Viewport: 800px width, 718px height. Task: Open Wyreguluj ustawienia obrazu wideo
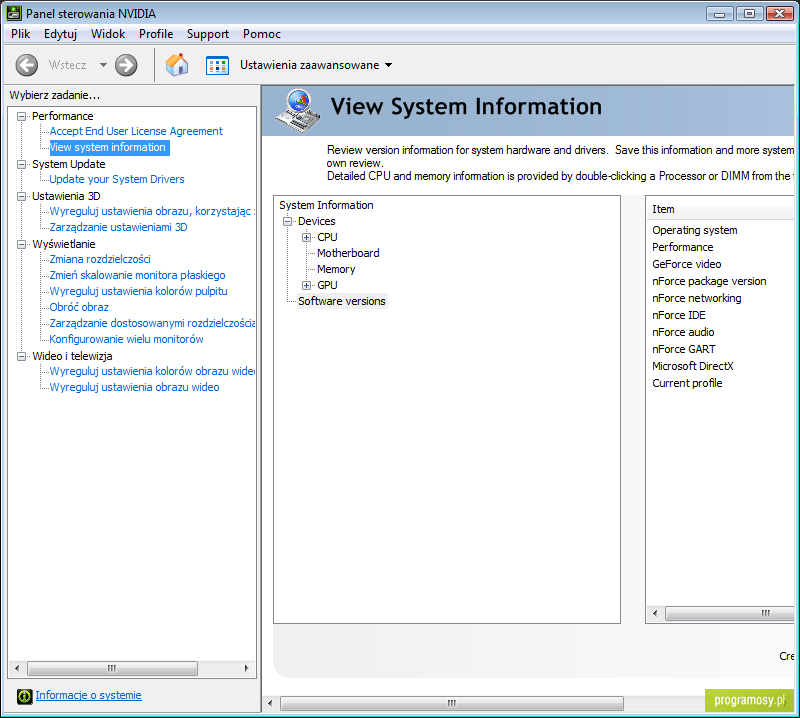[134, 387]
